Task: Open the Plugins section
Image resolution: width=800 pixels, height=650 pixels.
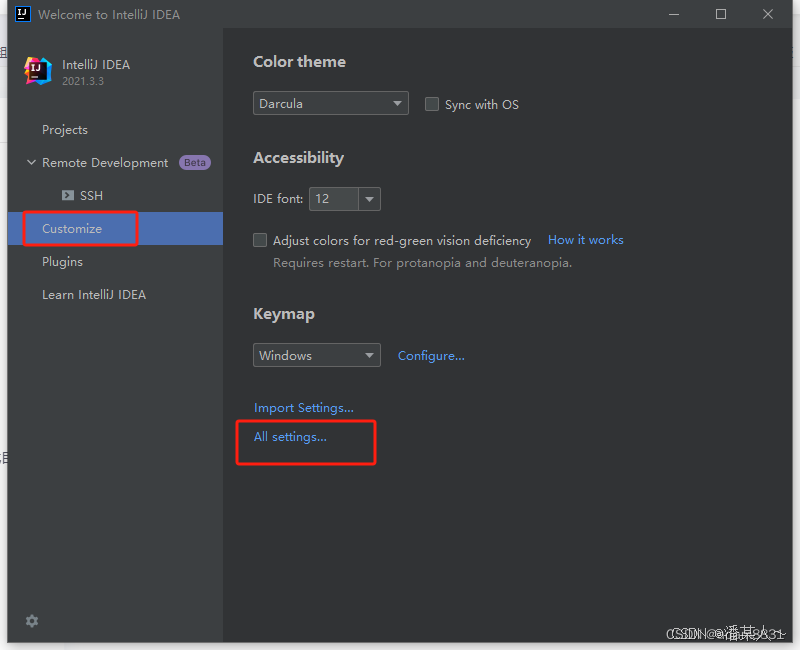Action: [x=62, y=262]
